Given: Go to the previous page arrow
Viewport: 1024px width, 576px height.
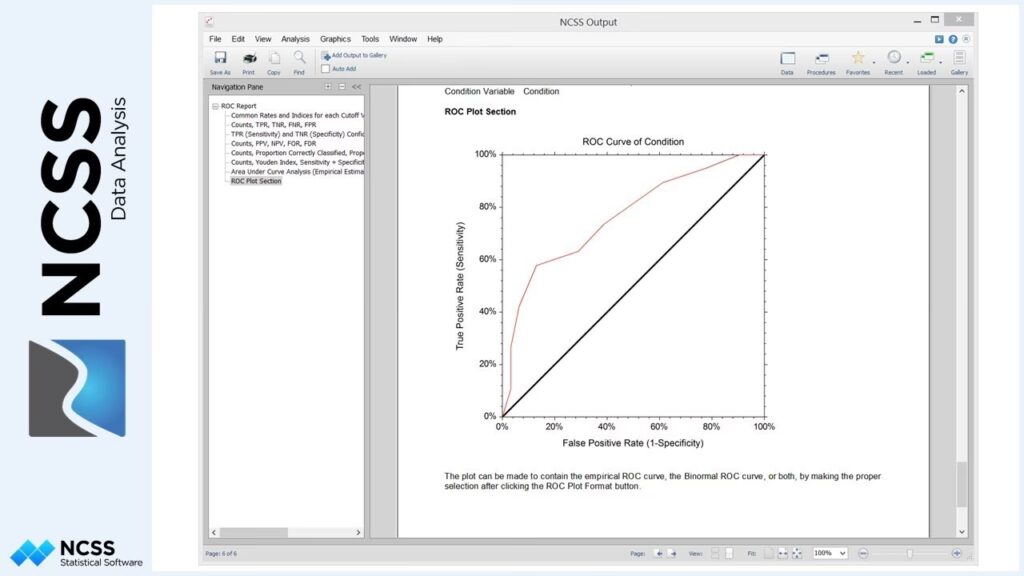Looking at the screenshot, I should point(659,553).
